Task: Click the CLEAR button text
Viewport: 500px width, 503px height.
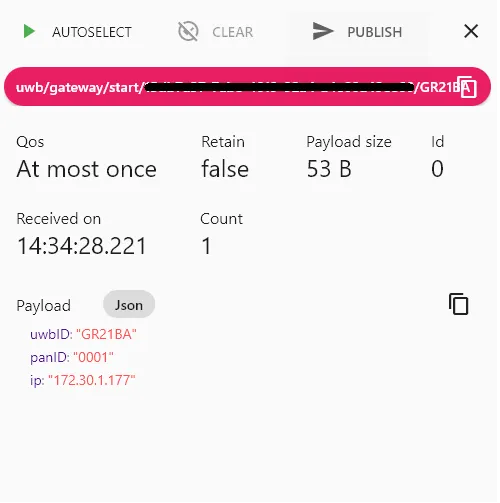Action: 232,32
